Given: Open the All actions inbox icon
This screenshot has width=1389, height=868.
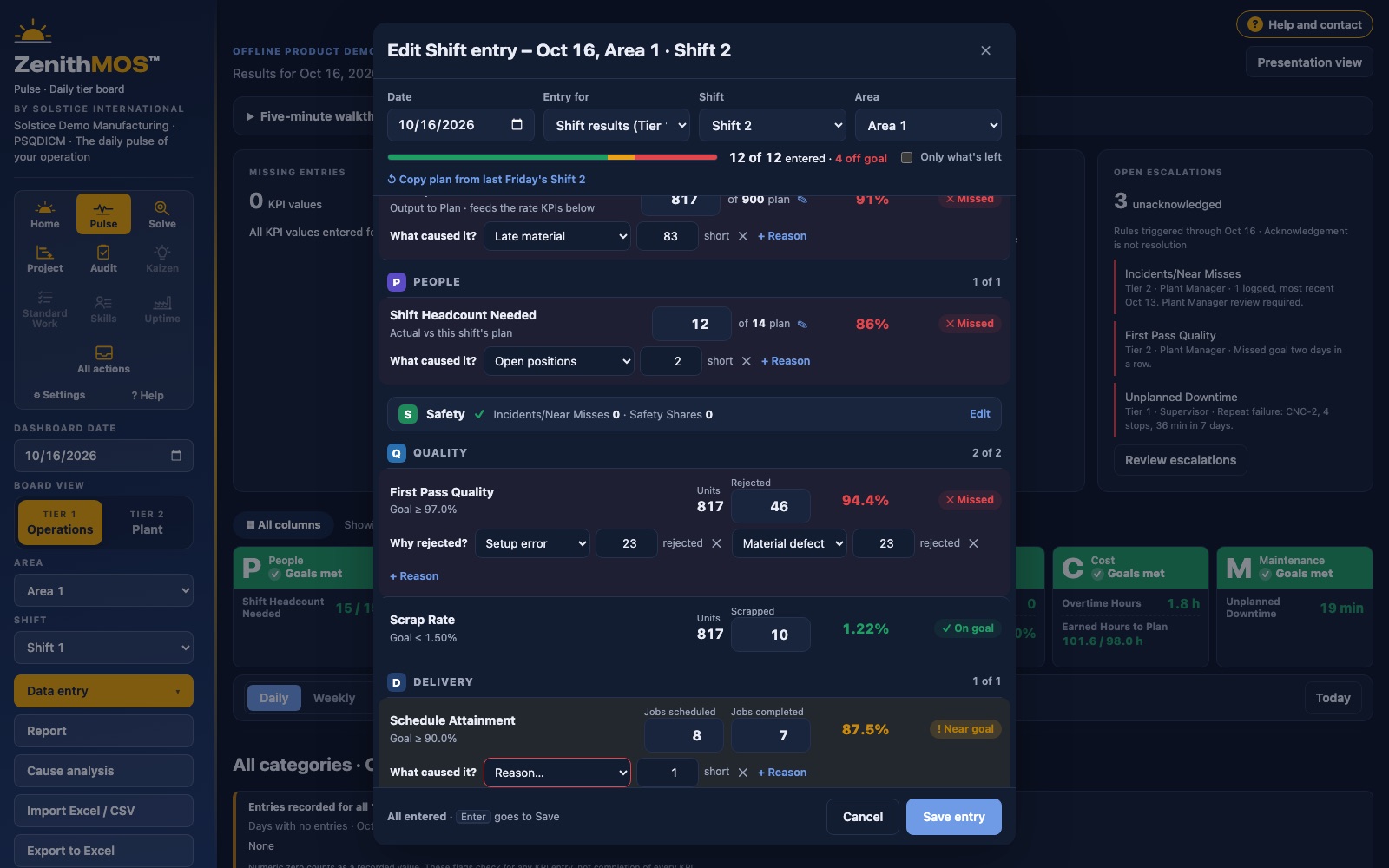Looking at the screenshot, I should 103,358.
